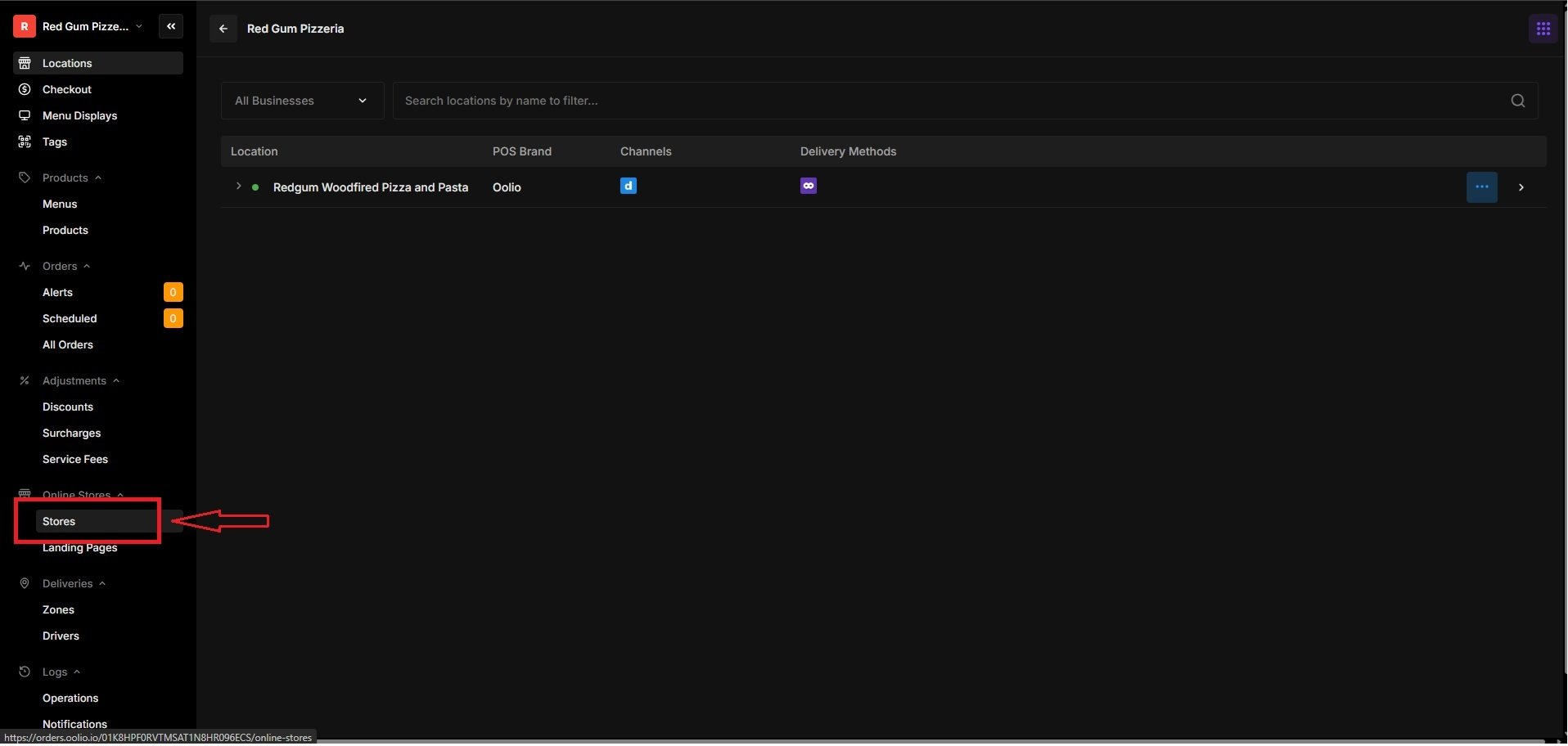The height and width of the screenshot is (746, 1568).
Task: Click the Red Gum Pizzeria avatar icon
Action: [x=24, y=25]
